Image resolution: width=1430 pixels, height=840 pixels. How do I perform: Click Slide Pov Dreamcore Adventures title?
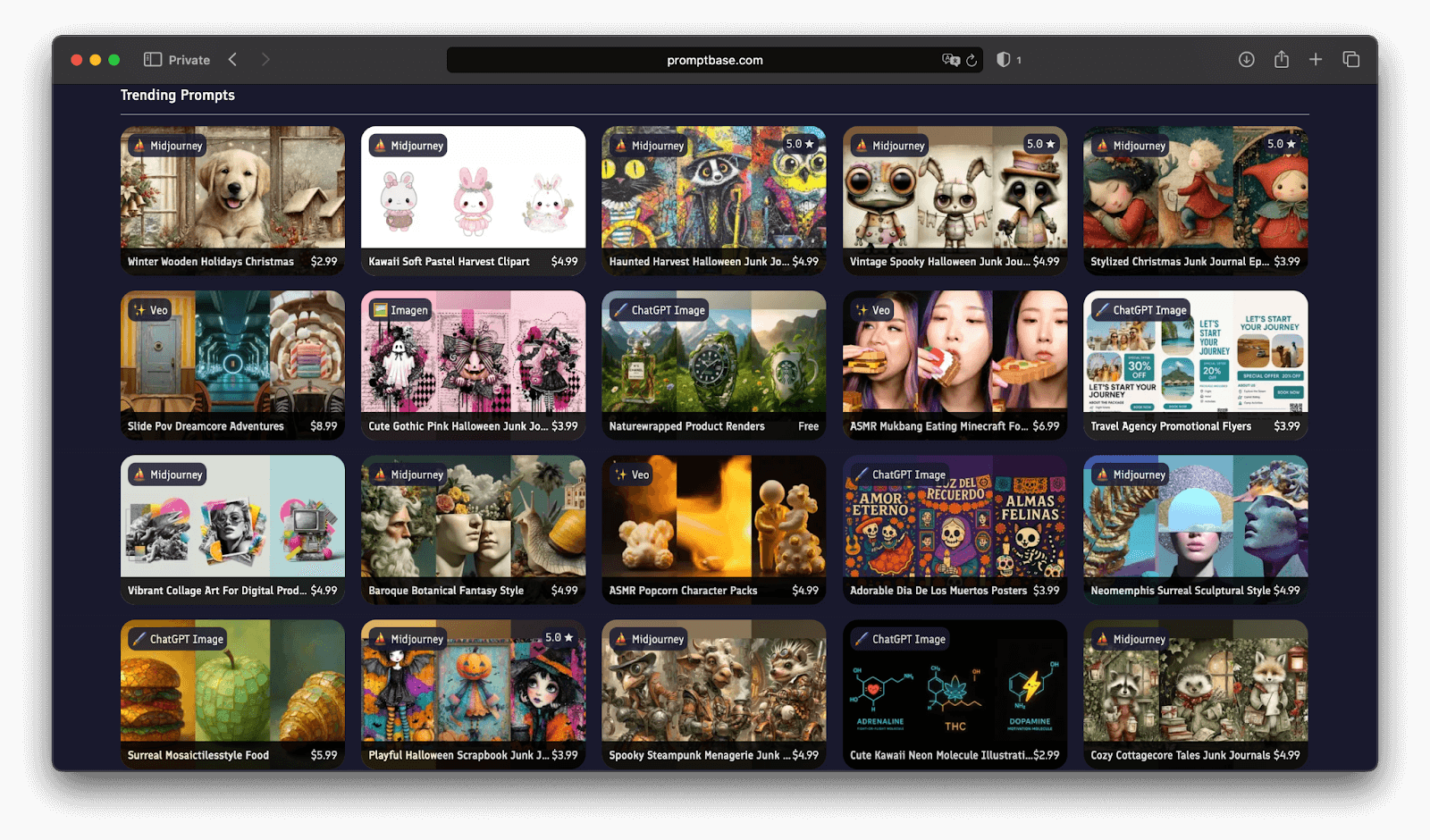[x=206, y=426]
